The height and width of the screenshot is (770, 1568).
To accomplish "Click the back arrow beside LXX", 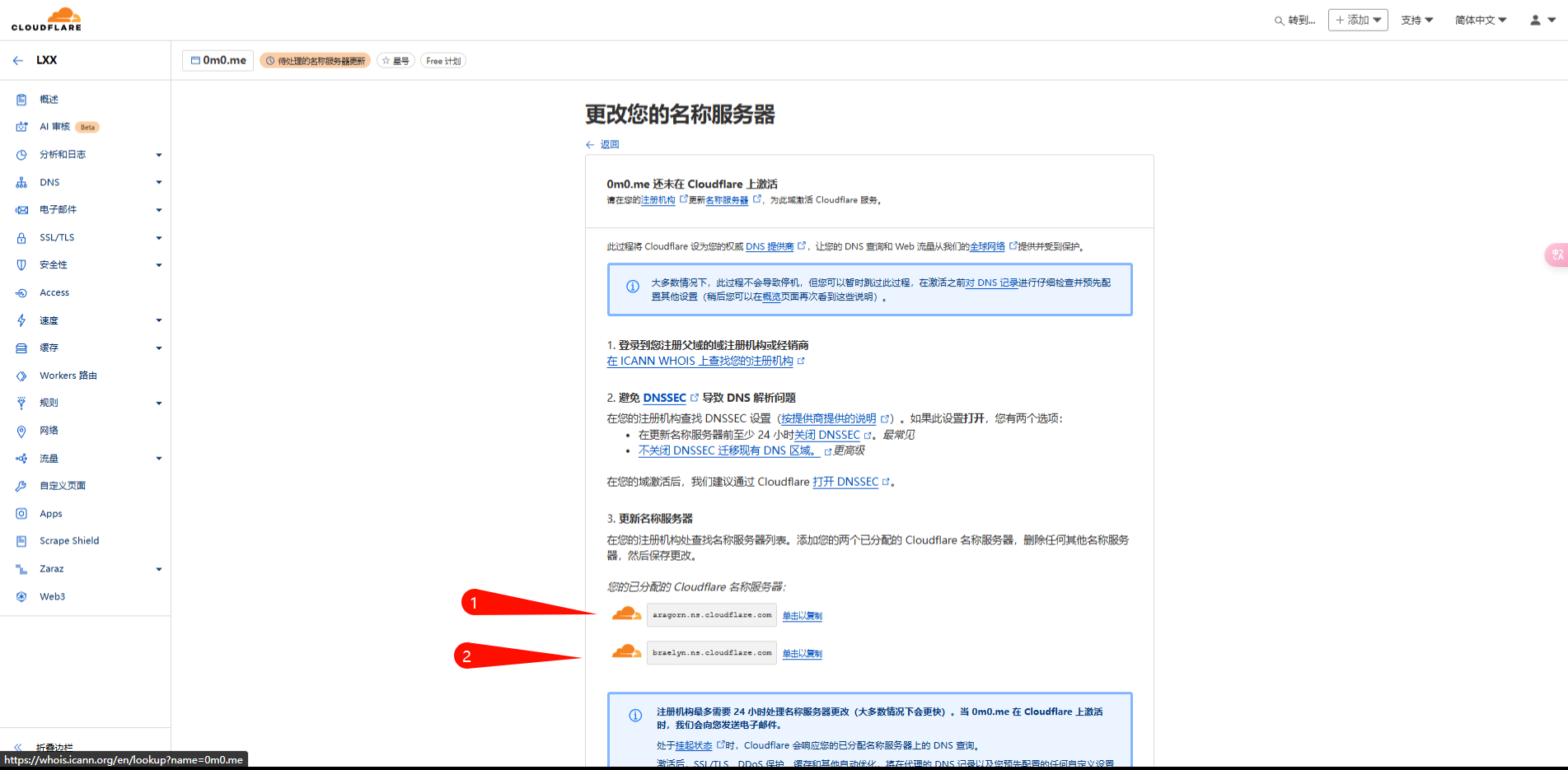I will (18, 60).
